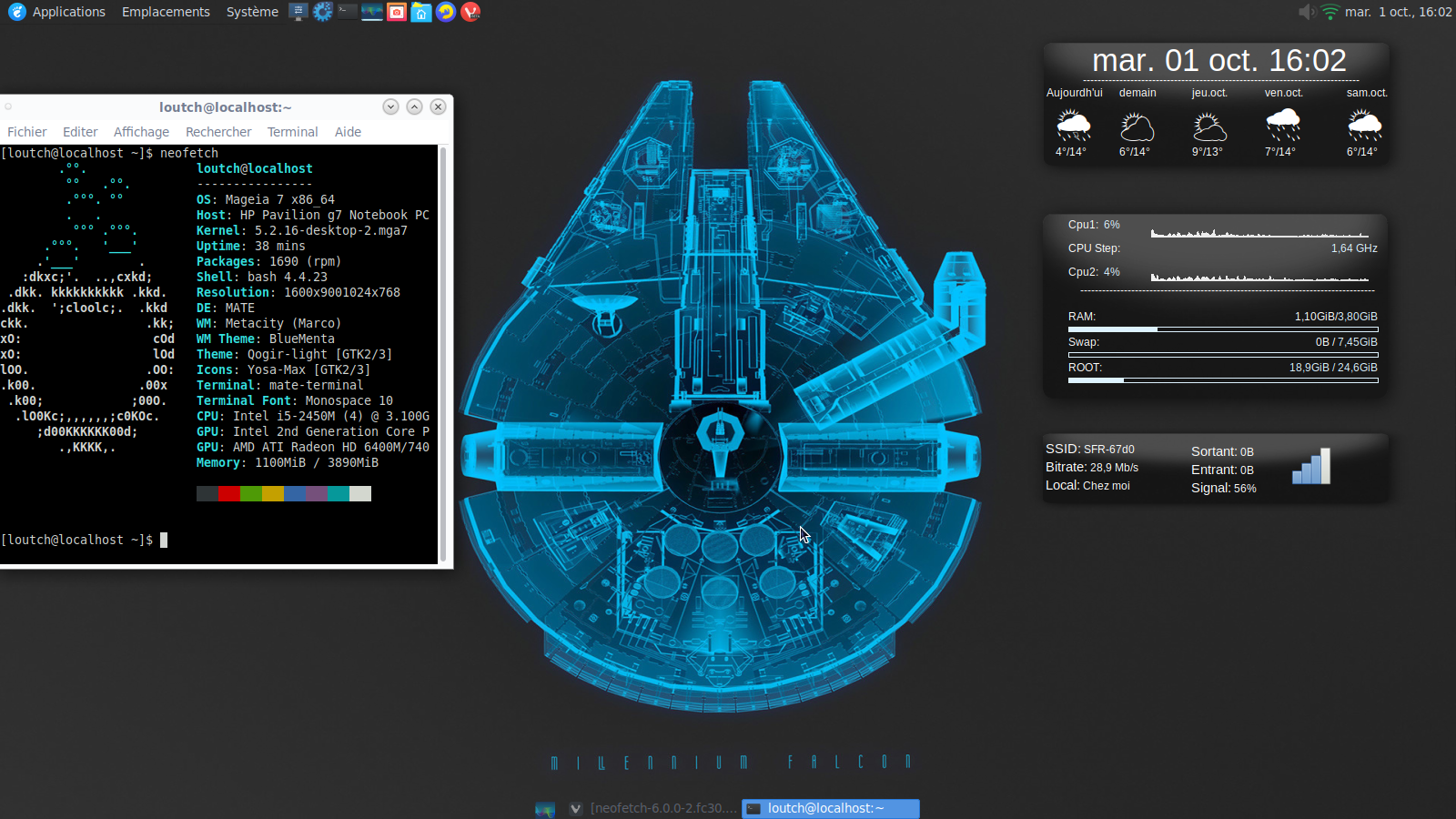Open Fichier menu in terminal
This screenshot has height=819, width=1456.
(27, 132)
